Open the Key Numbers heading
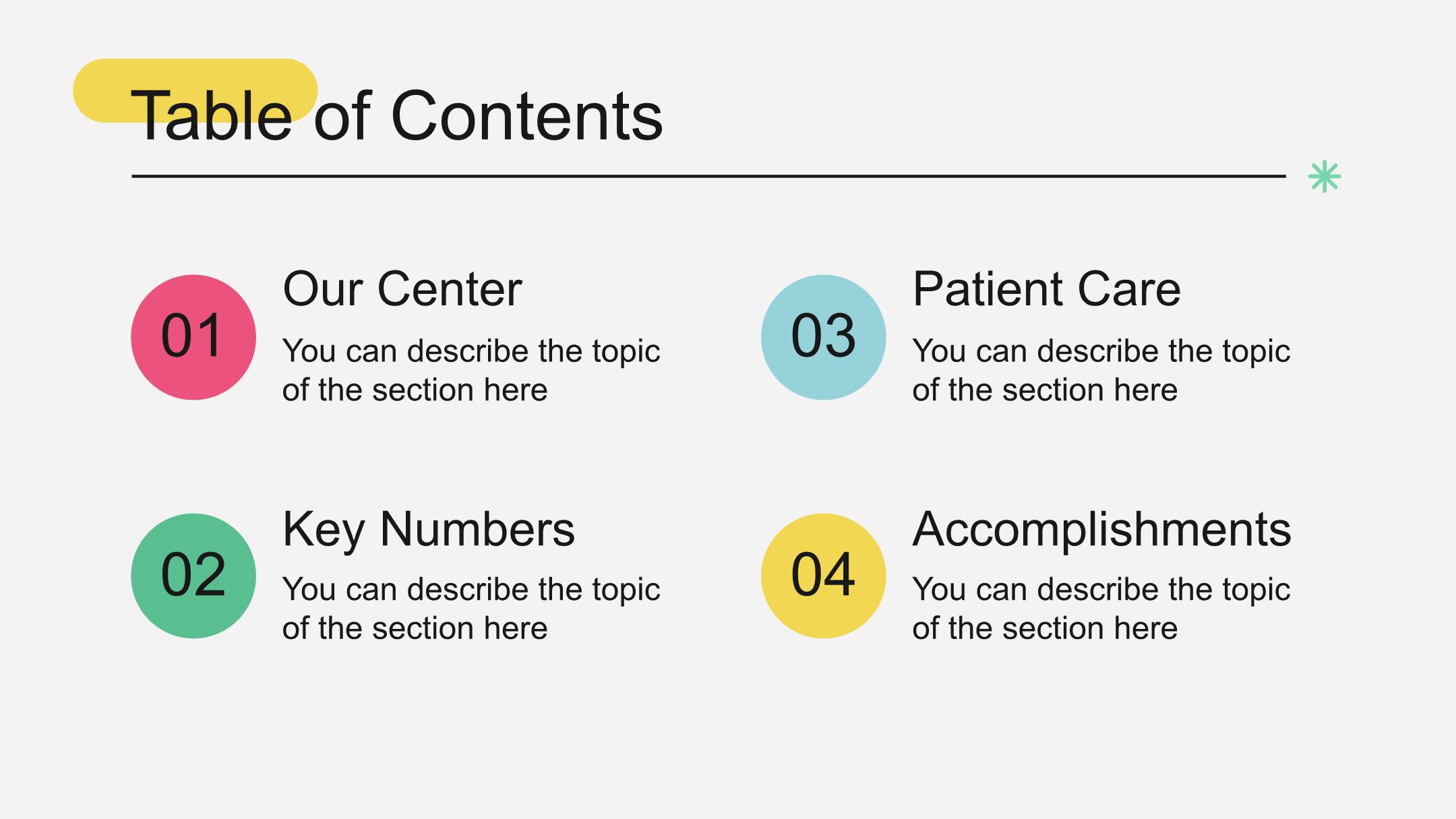This screenshot has height=819, width=1456. coord(429,530)
